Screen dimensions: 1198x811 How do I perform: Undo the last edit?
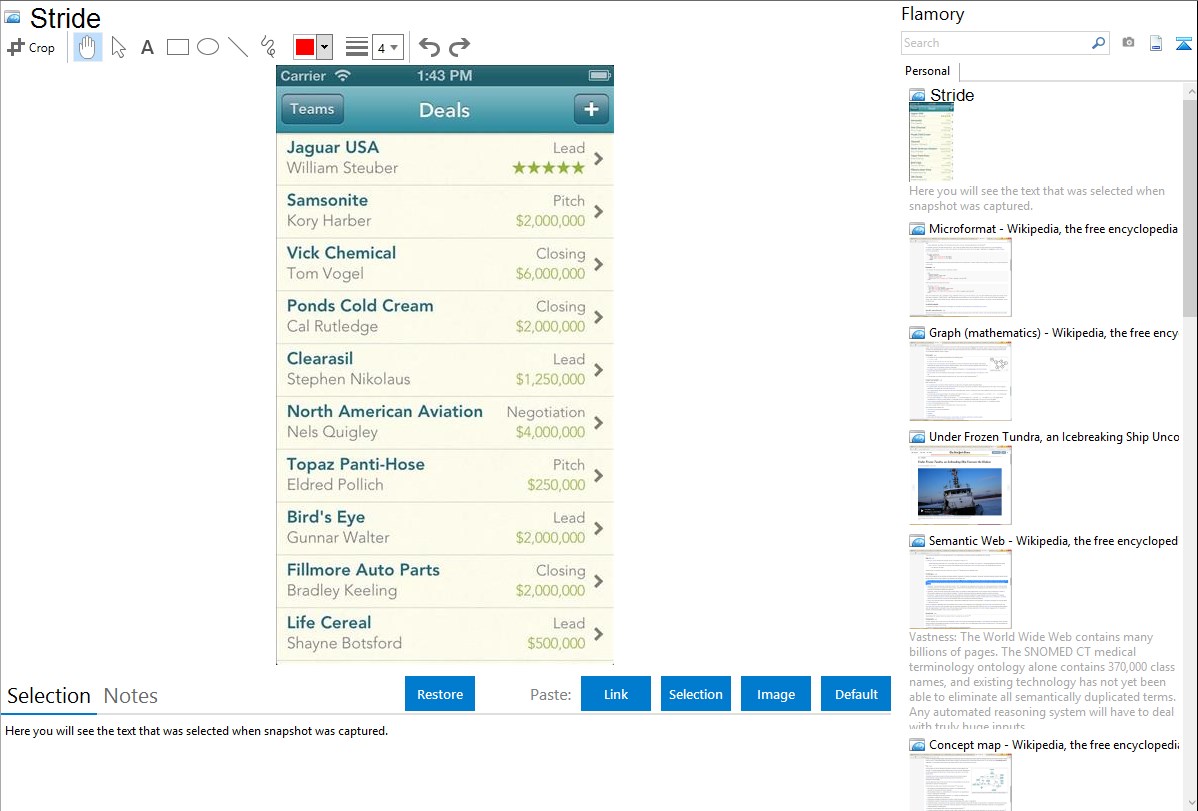click(429, 47)
